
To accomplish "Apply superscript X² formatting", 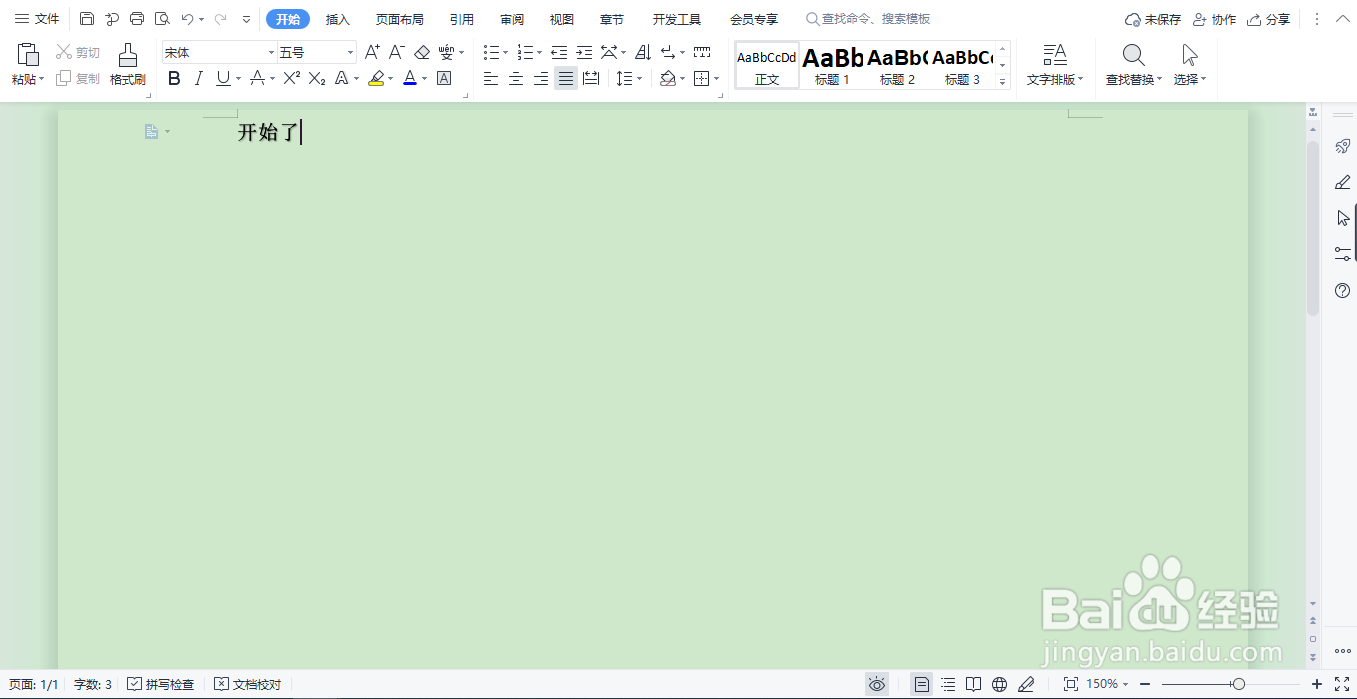I will point(292,78).
